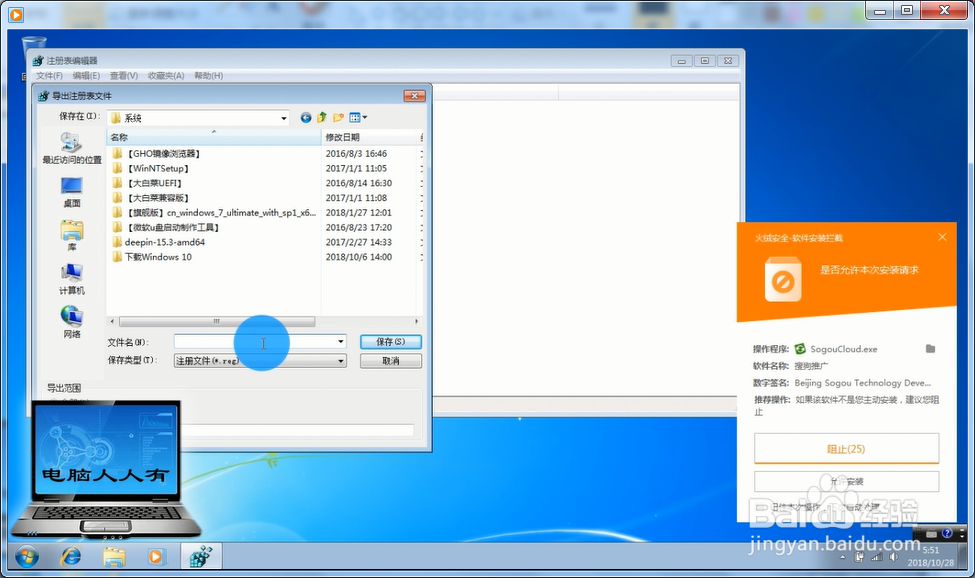Click the 取消 cancel button
Screen dimensions: 975x578
click(390, 361)
